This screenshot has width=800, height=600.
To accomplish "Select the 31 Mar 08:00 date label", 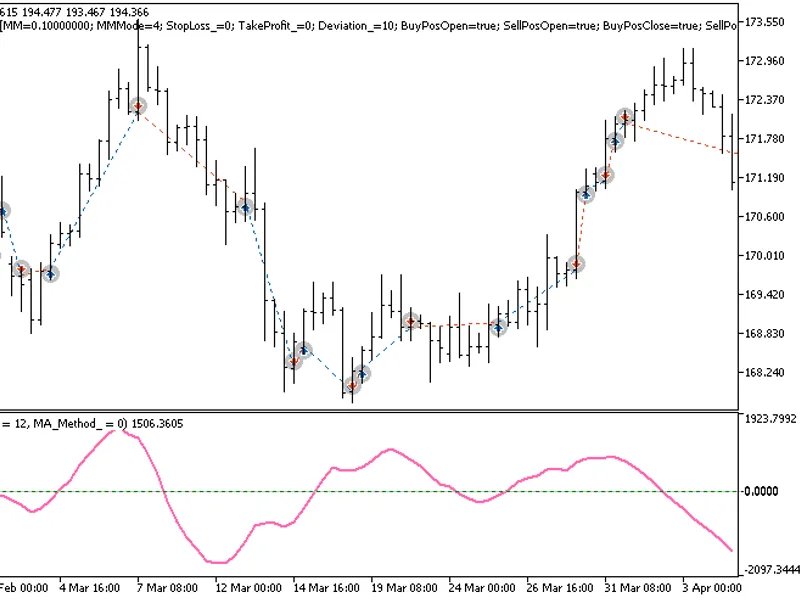I will [x=638, y=588].
